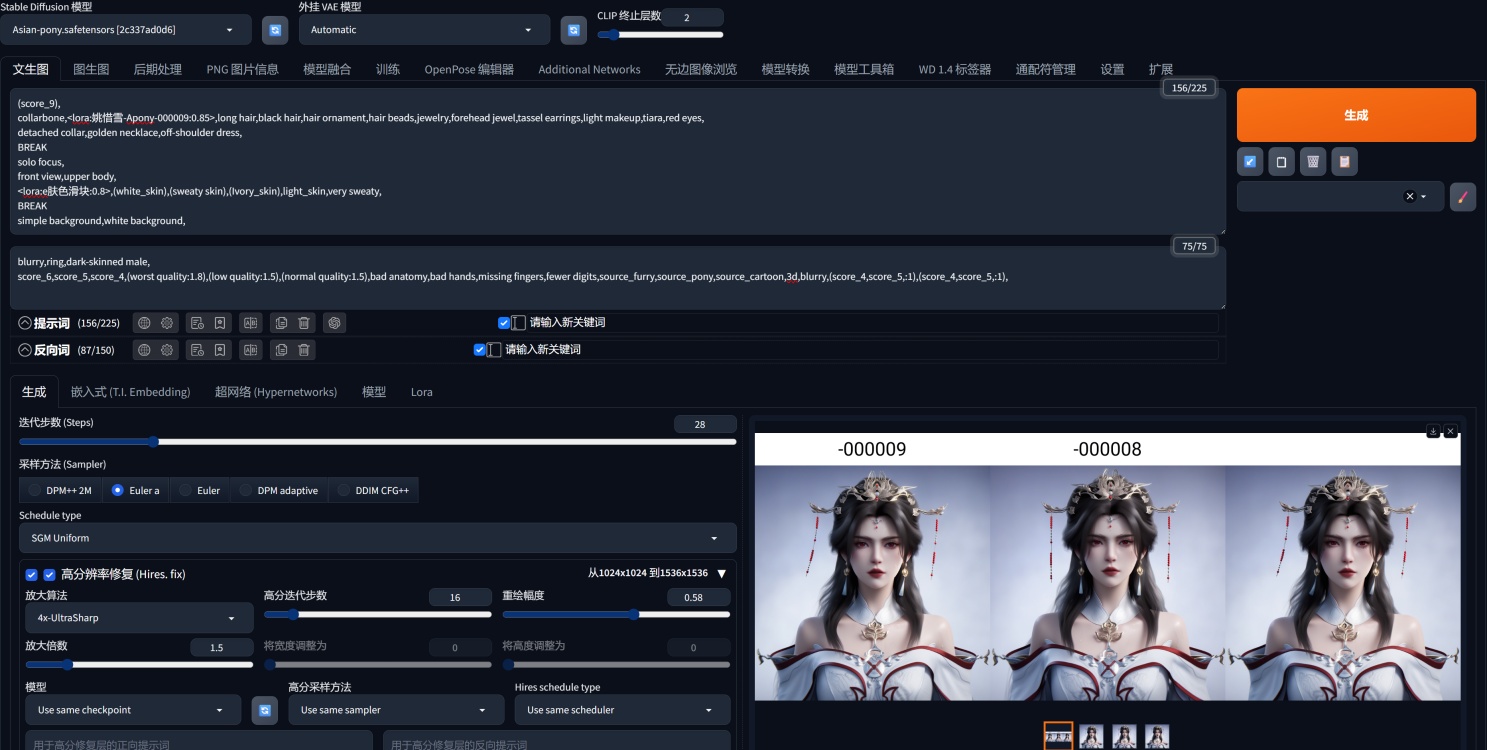
Task: Click the refresh icon beside the VAE dropdown
Action: click(x=573, y=30)
